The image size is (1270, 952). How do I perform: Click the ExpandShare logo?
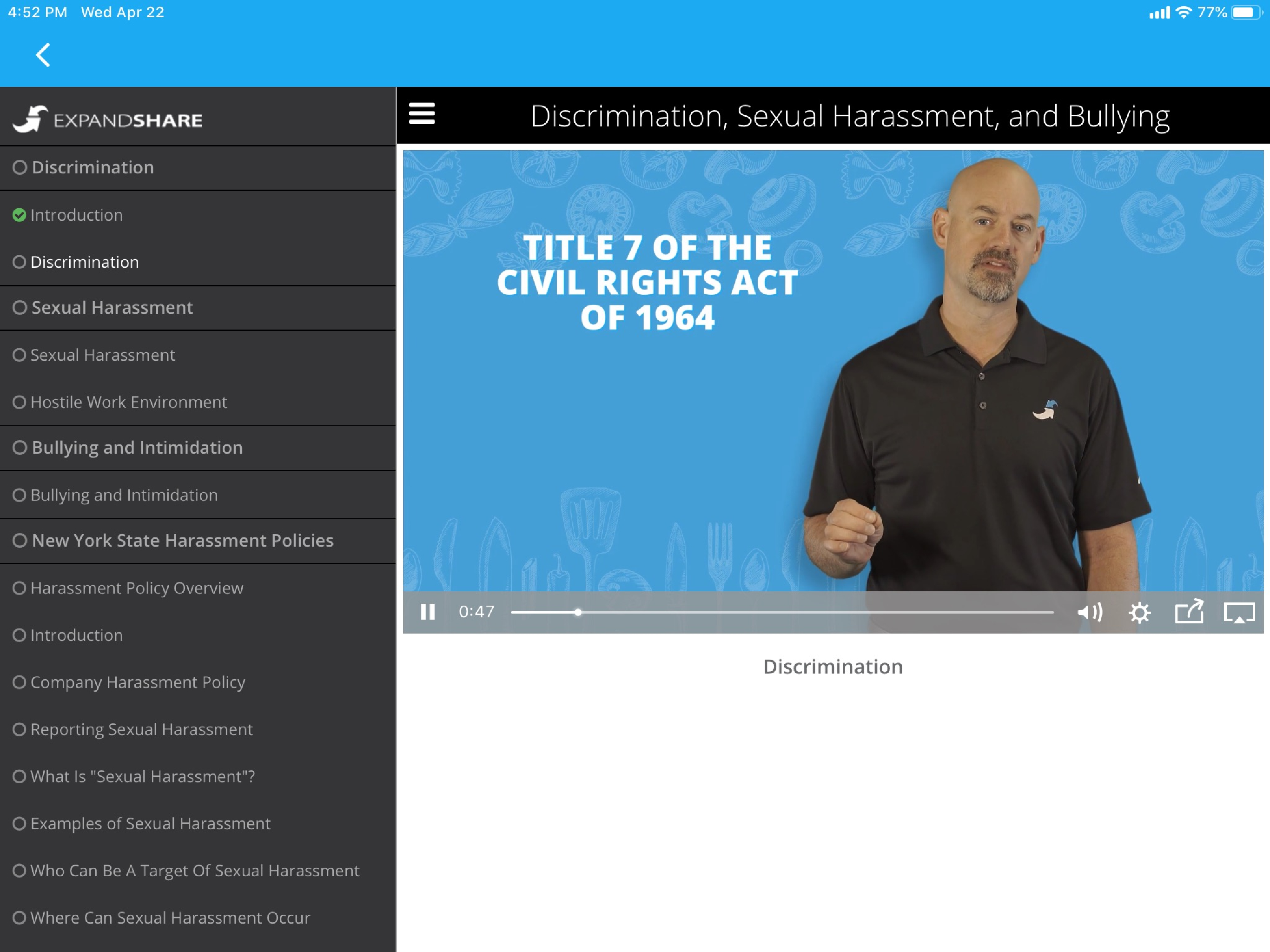108,119
